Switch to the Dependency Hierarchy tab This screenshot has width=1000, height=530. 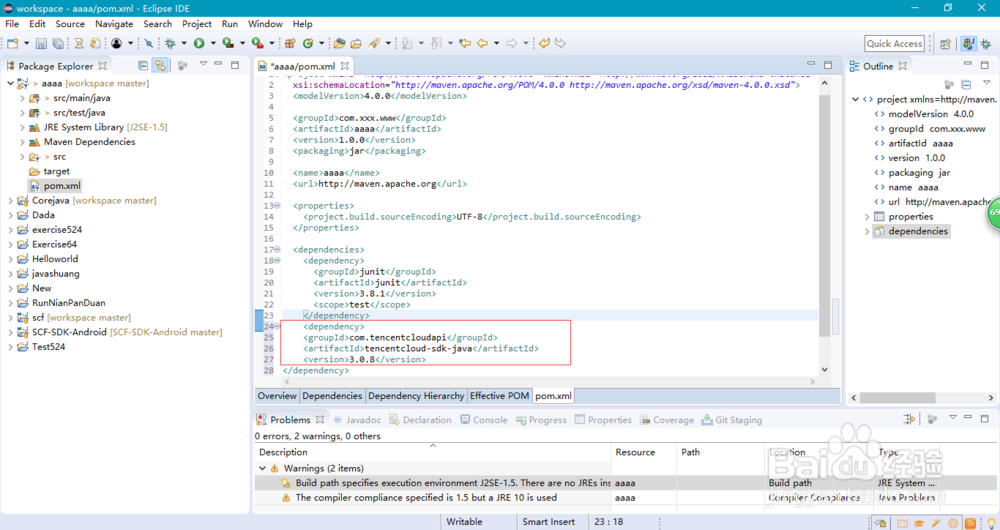[x=416, y=396]
